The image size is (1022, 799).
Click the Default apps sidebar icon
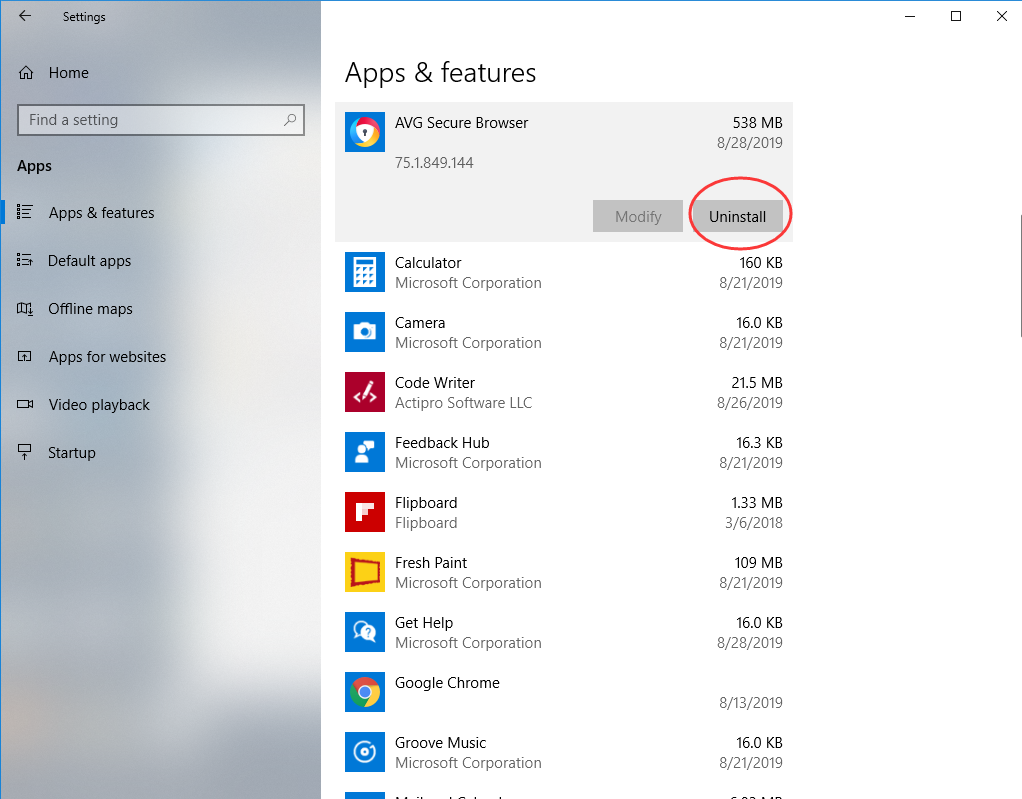coord(25,260)
